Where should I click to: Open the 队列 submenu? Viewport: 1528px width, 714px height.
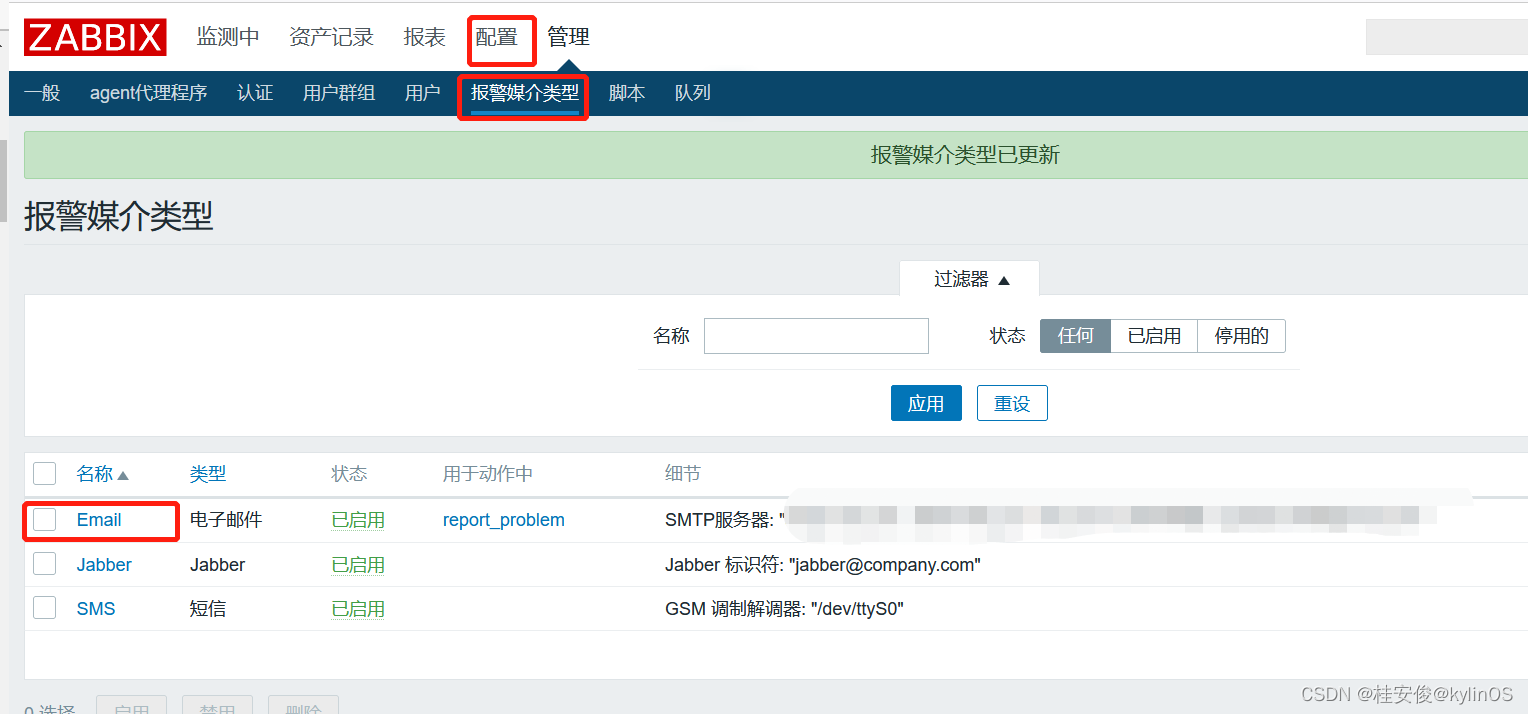click(693, 93)
